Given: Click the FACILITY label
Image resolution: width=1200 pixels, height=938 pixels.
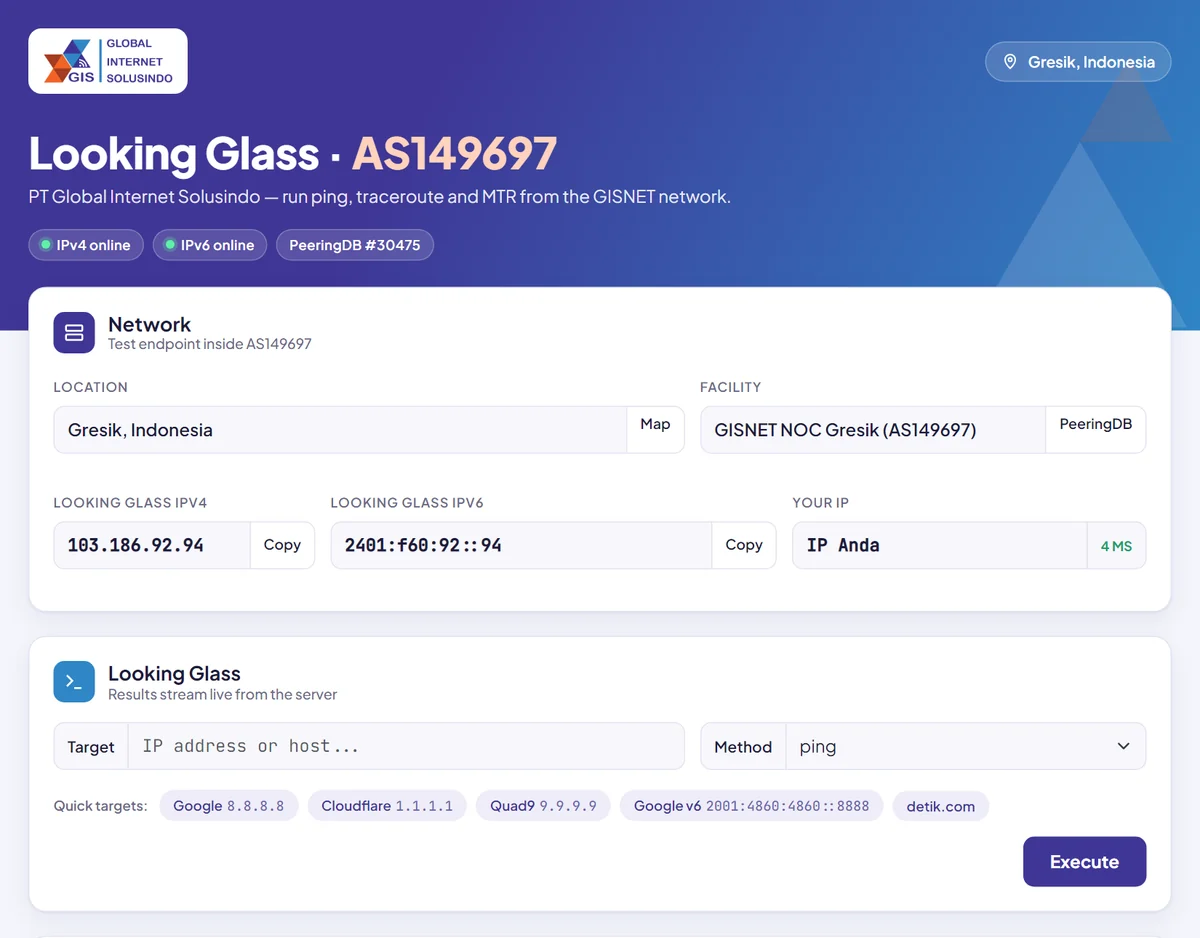Looking at the screenshot, I should 731,387.
